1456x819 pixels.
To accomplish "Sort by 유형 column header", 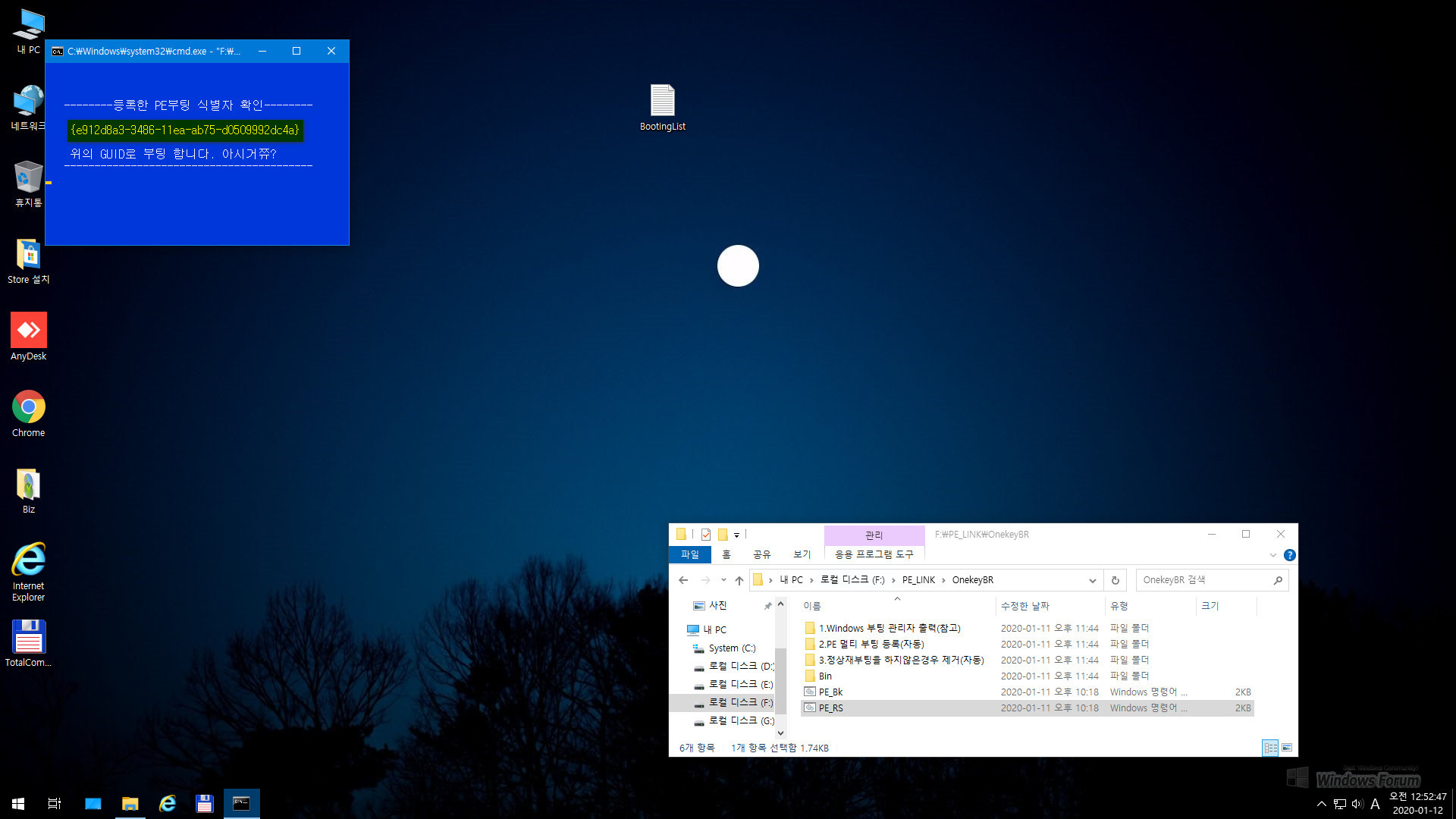I will pyautogui.click(x=1150, y=606).
